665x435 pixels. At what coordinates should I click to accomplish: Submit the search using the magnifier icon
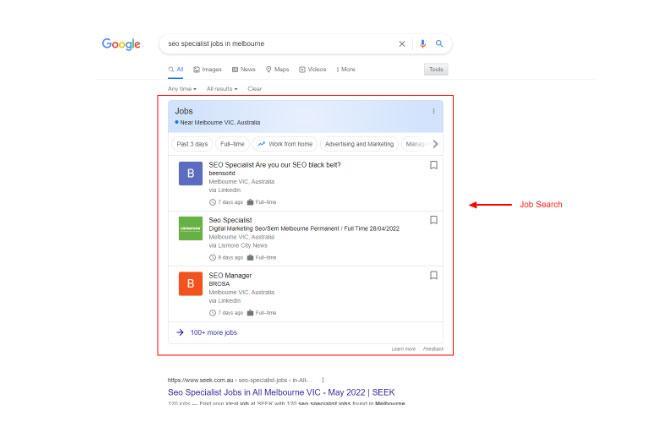[439, 43]
